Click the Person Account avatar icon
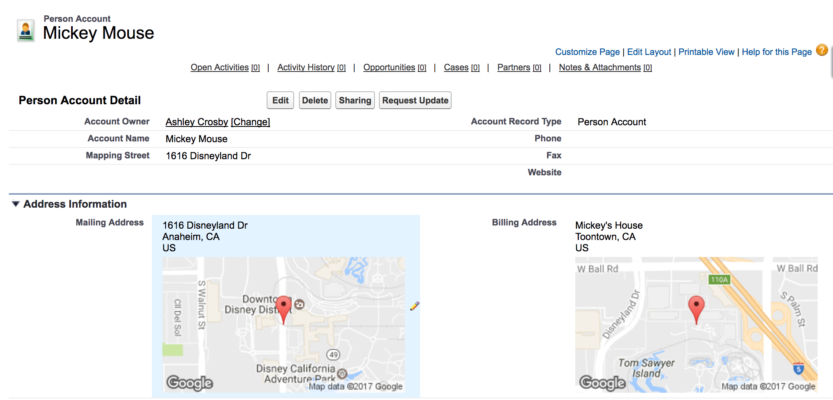This screenshot has height=400, width=833. pyautogui.click(x=26, y=31)
